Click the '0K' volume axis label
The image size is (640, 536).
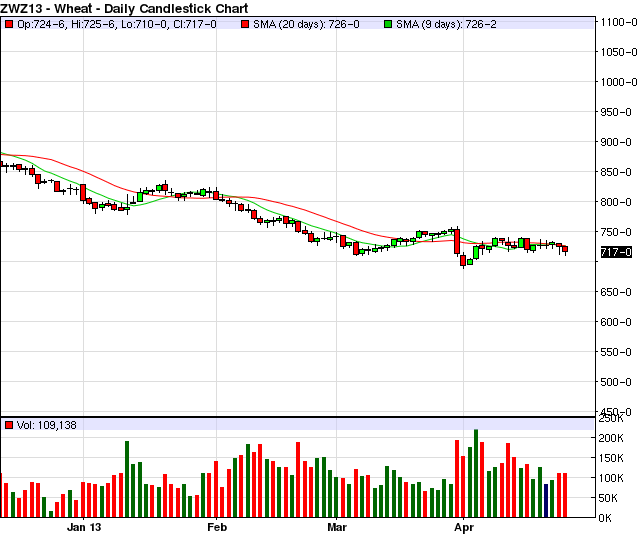click(x=605, y=518)
